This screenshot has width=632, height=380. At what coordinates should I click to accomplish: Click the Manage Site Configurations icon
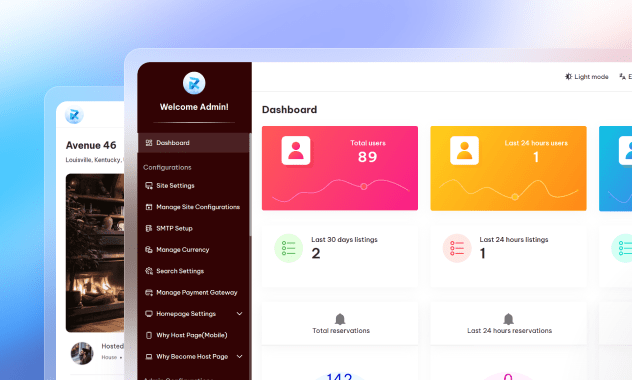(x=149, y=207)
